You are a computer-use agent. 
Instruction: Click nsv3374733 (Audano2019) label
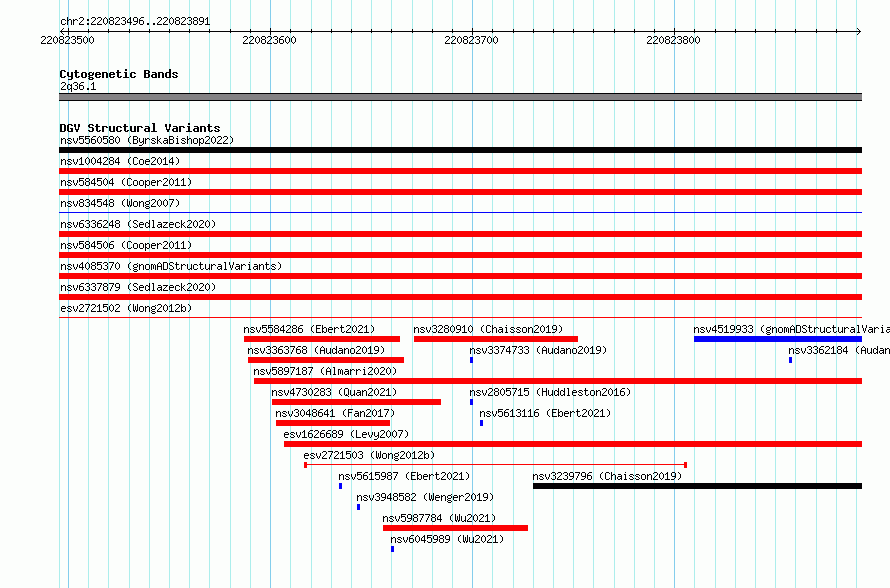pos(538,350)
